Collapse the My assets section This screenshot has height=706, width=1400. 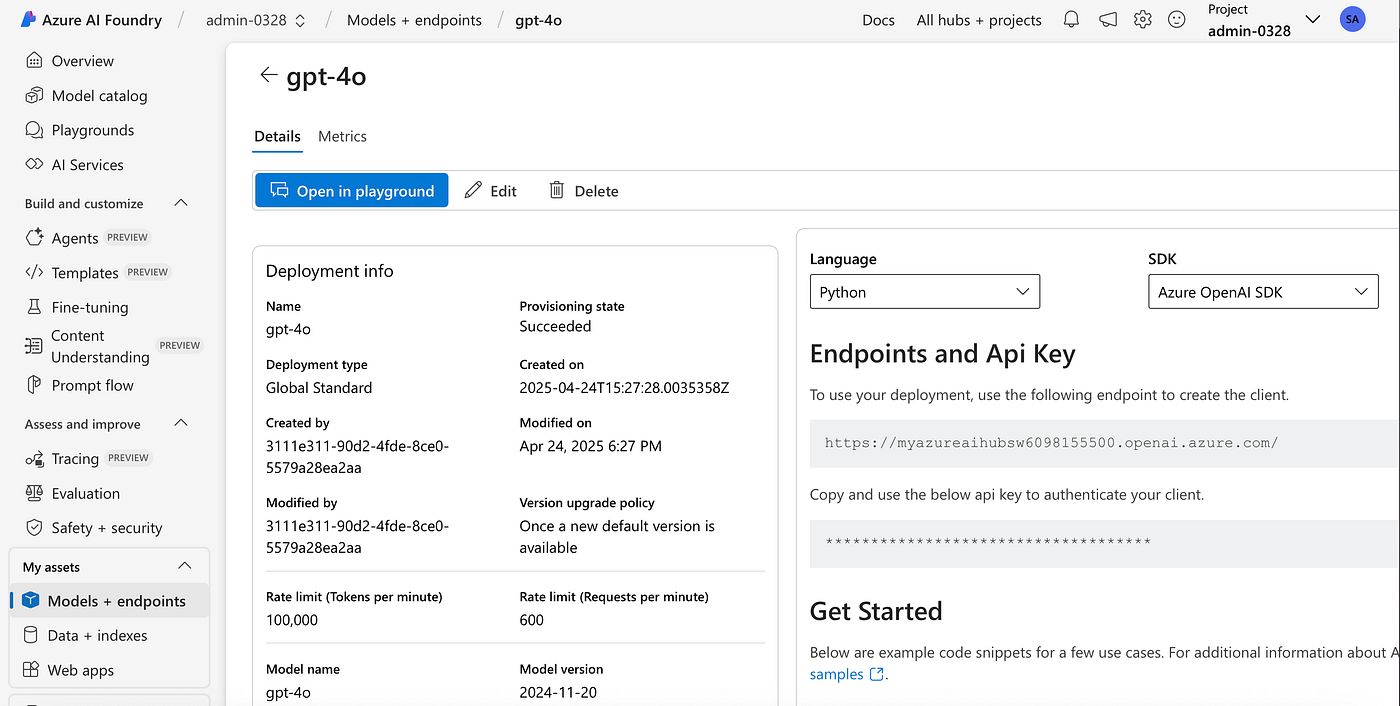coord(184,566)
